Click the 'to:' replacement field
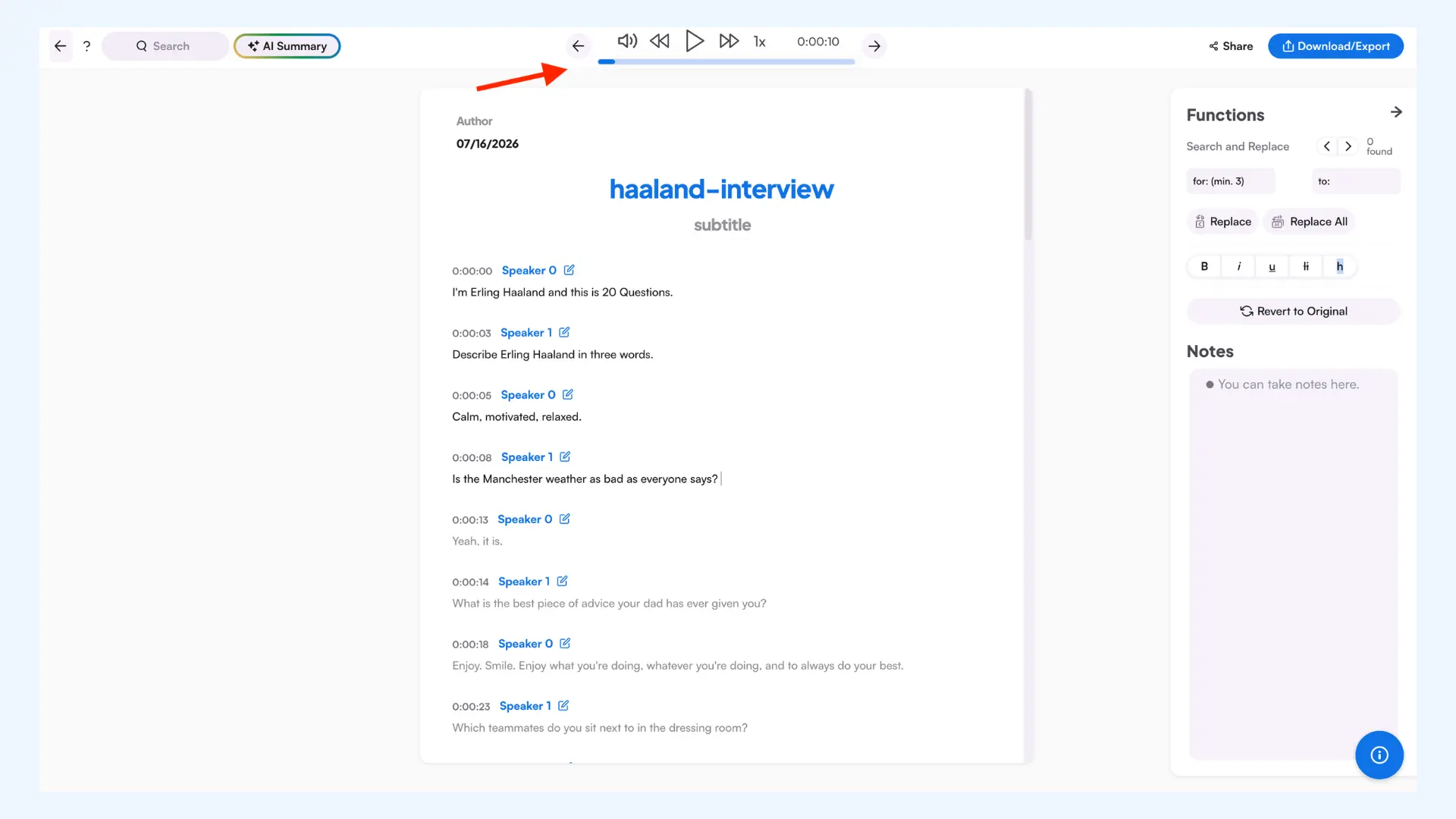The height and width of the screenshot is (819, 1456). pos(1356,181)
